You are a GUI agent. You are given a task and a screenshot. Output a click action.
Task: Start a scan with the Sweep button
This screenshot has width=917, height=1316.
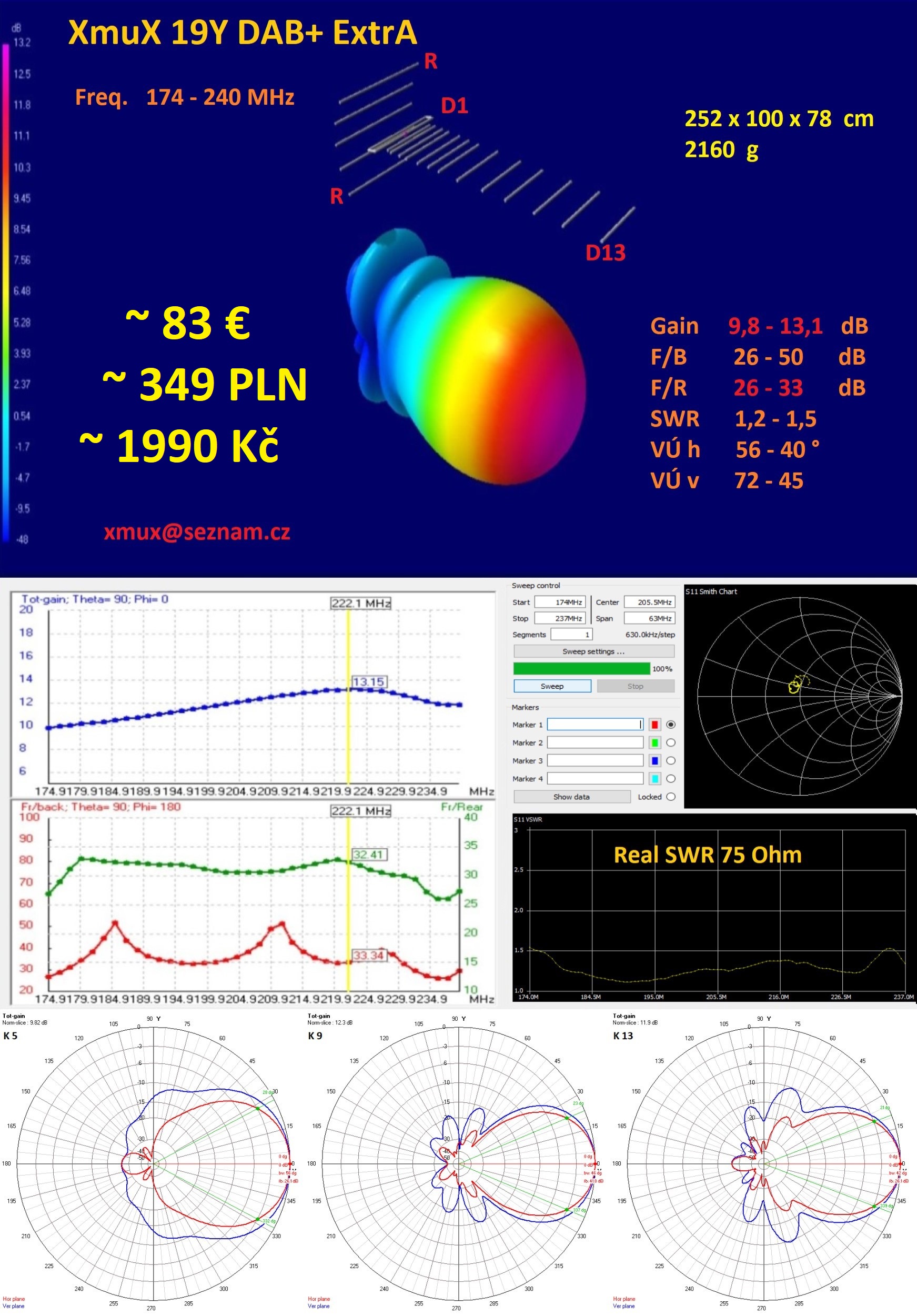(x=552, y=686)
